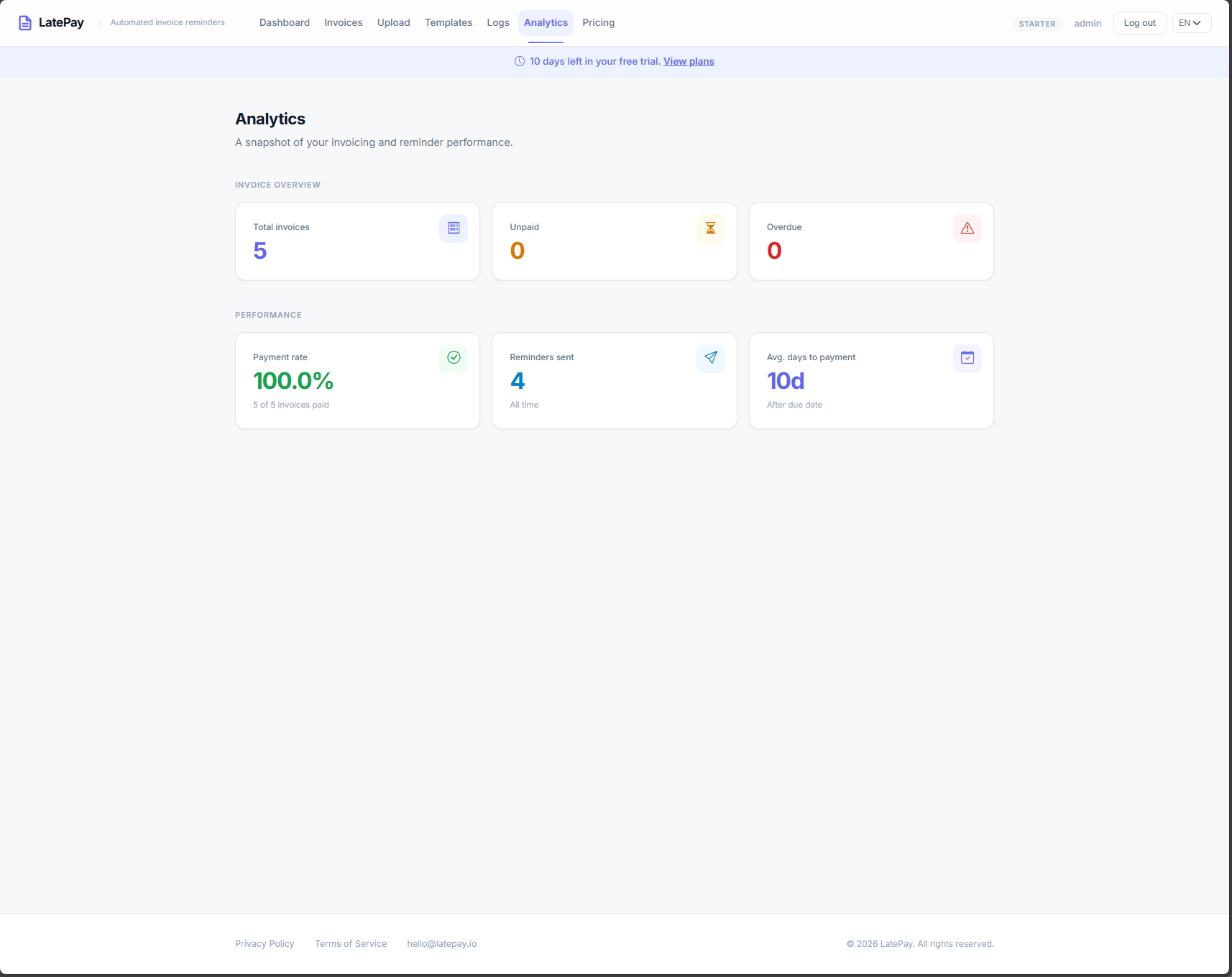Click the 'After due date' caption

click(x=794, y=405)
